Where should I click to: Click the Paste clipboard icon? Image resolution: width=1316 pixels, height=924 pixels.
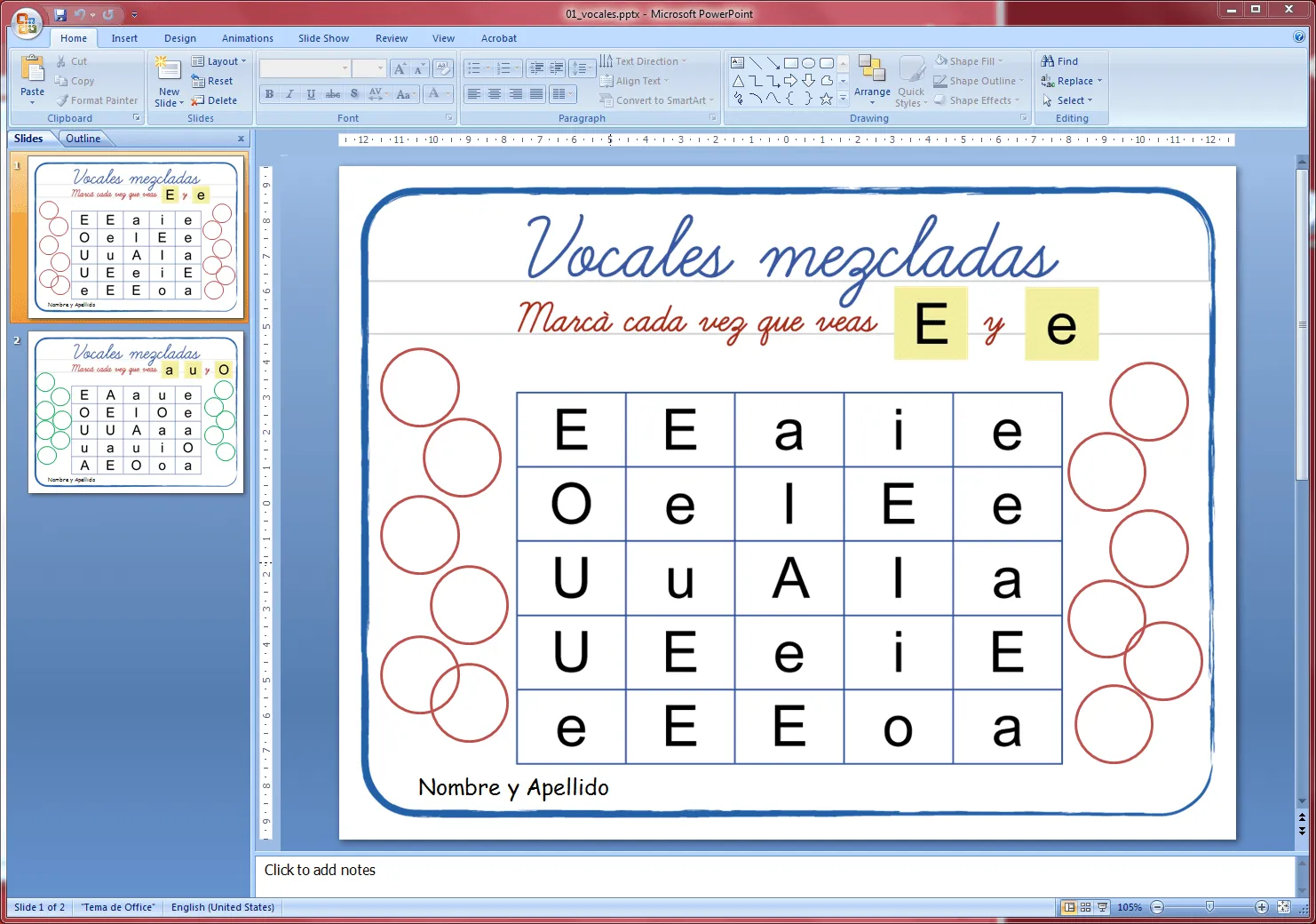click(33, 69)
